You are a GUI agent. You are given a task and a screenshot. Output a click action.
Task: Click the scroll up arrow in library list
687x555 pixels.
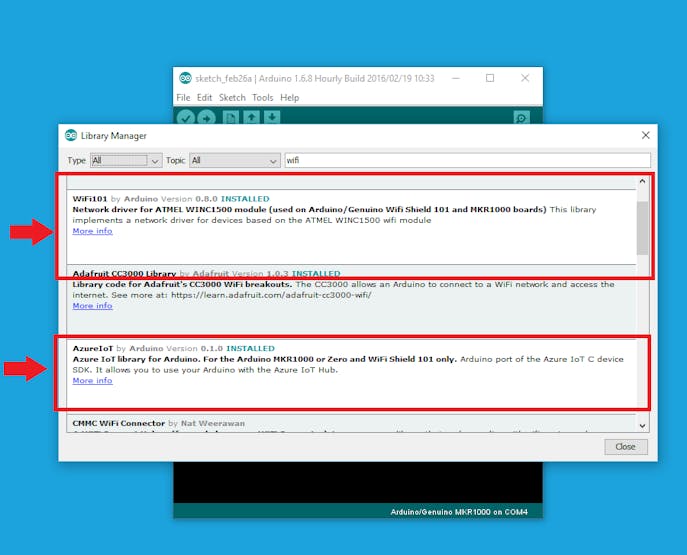pyautogui.click(x=642, y=181)
